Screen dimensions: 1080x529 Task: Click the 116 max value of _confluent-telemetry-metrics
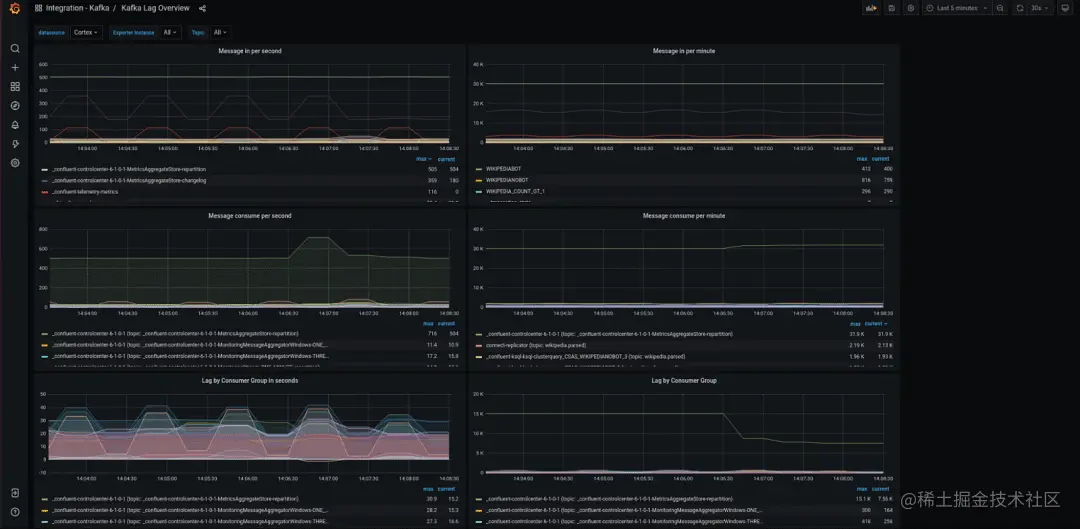click(x=432, y=191)
